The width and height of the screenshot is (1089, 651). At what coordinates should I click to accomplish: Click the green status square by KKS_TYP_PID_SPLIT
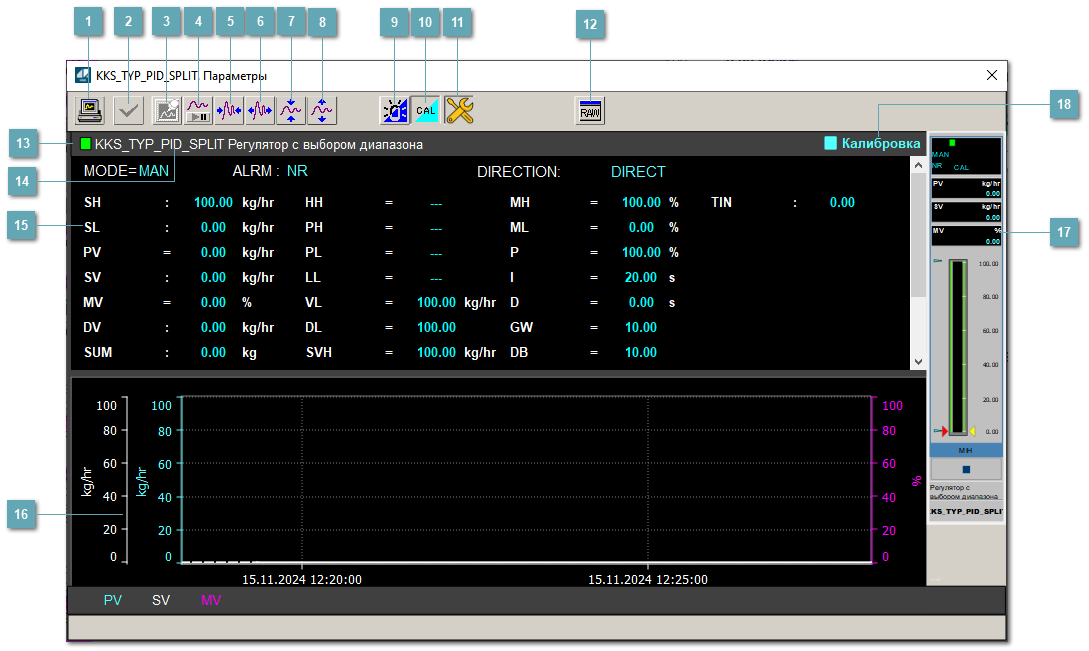click(85, 144)
